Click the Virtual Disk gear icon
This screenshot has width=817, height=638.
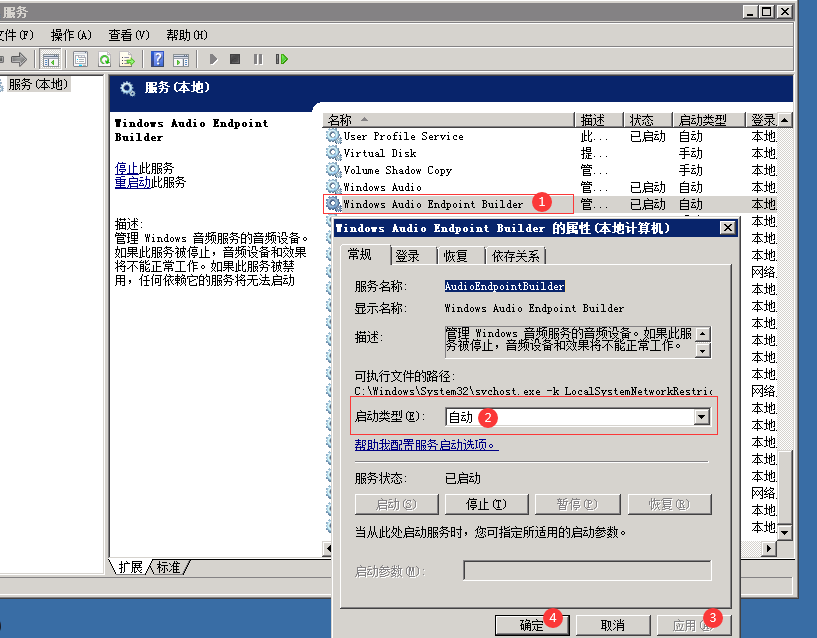(333, 153)
